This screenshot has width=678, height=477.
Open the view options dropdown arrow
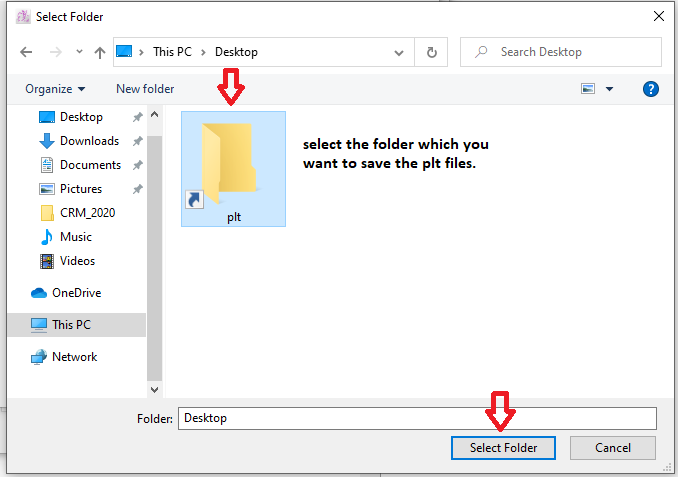click(609, 89)
